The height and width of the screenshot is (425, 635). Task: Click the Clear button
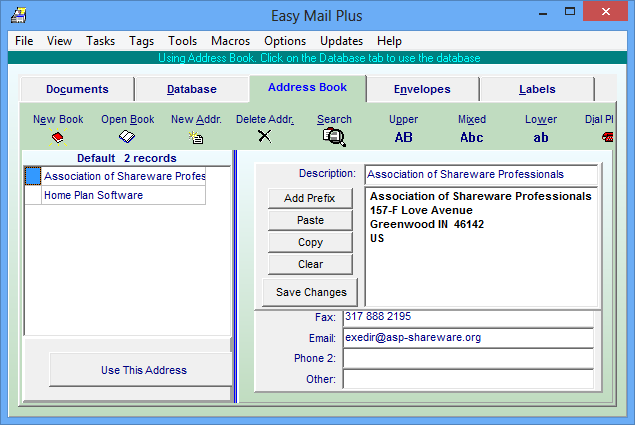click(x=310, y=264)
